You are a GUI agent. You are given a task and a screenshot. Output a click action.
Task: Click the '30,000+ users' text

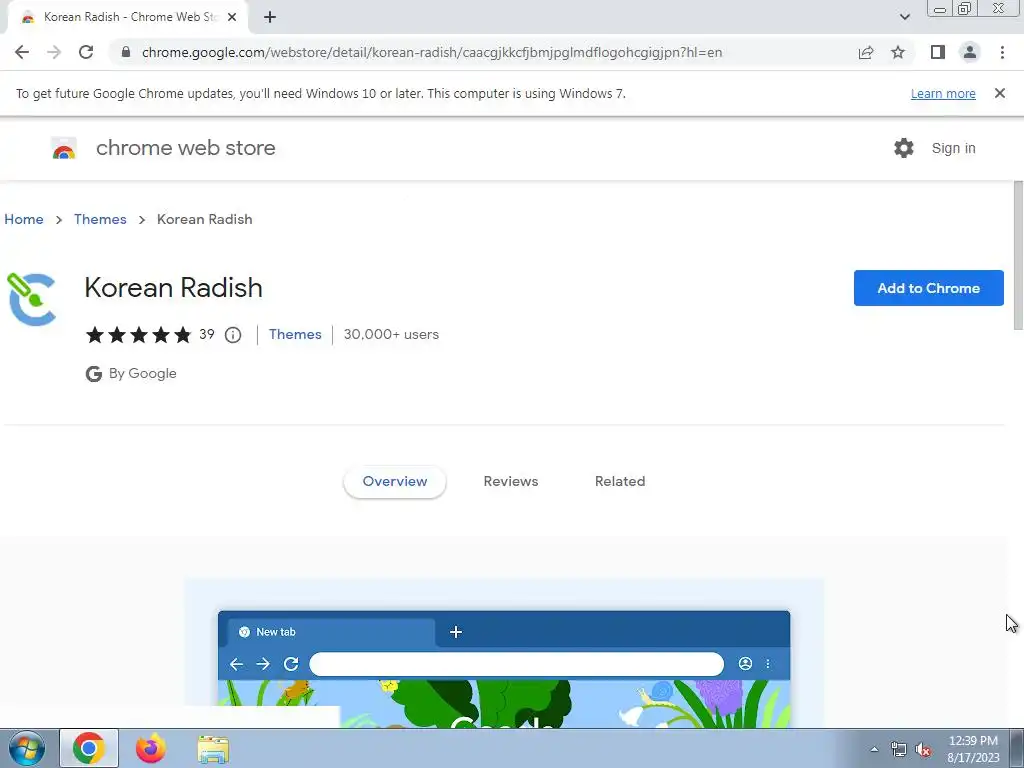(x=391, y=334)
